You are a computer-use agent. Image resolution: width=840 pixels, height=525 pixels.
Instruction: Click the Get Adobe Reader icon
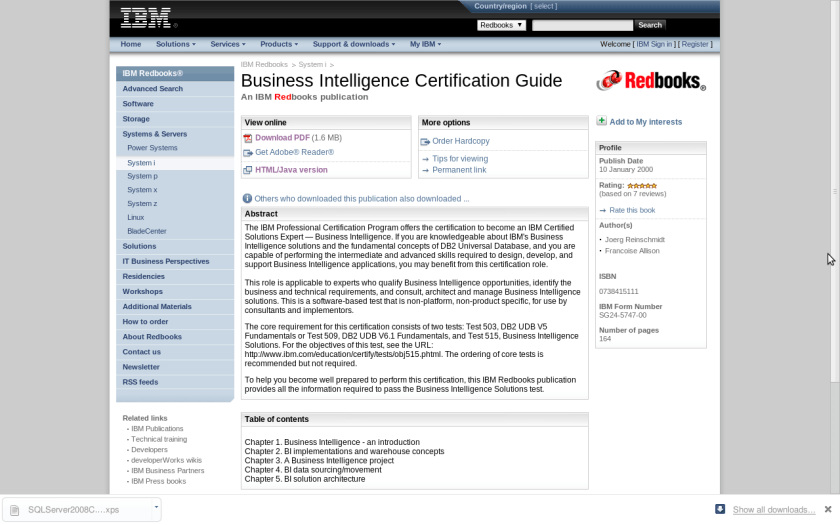248,153
